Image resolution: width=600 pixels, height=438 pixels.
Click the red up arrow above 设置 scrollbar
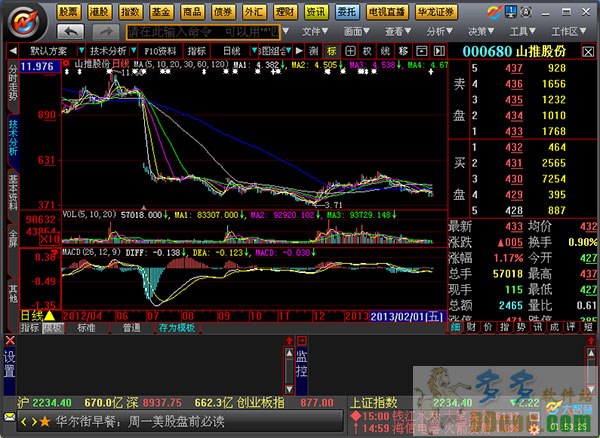pos(289,340)
